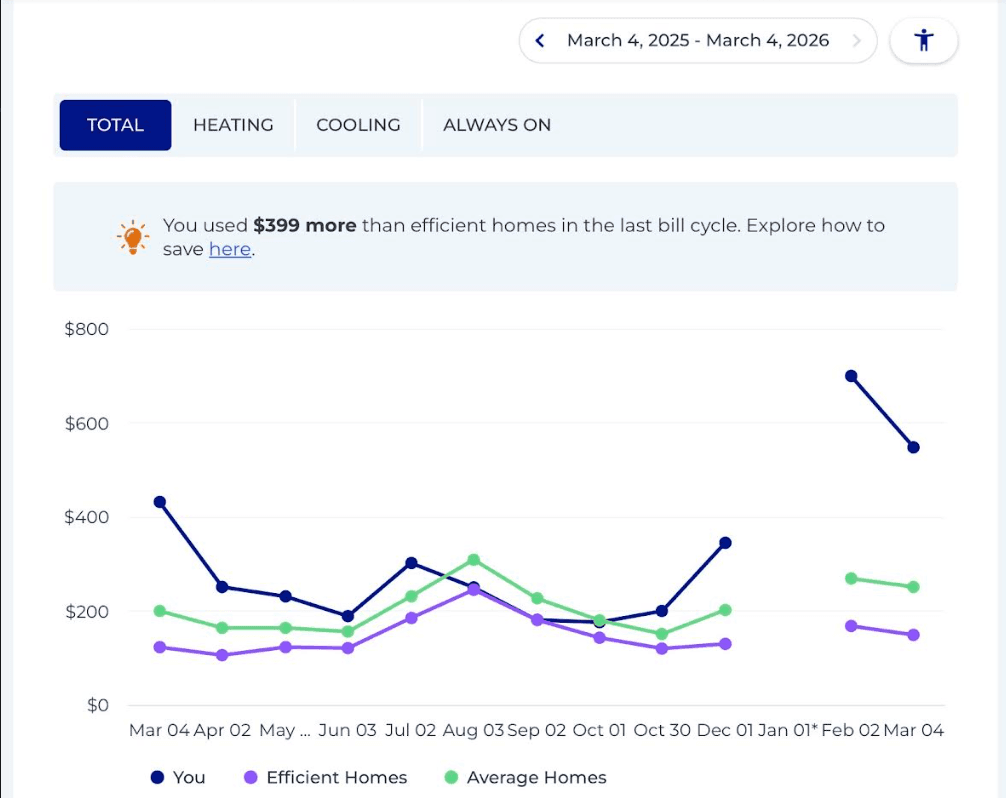The height and width of the screenshot is (798, 1006).
Task: Click the accessibility person icon button
Action: (x=924, y=41)
